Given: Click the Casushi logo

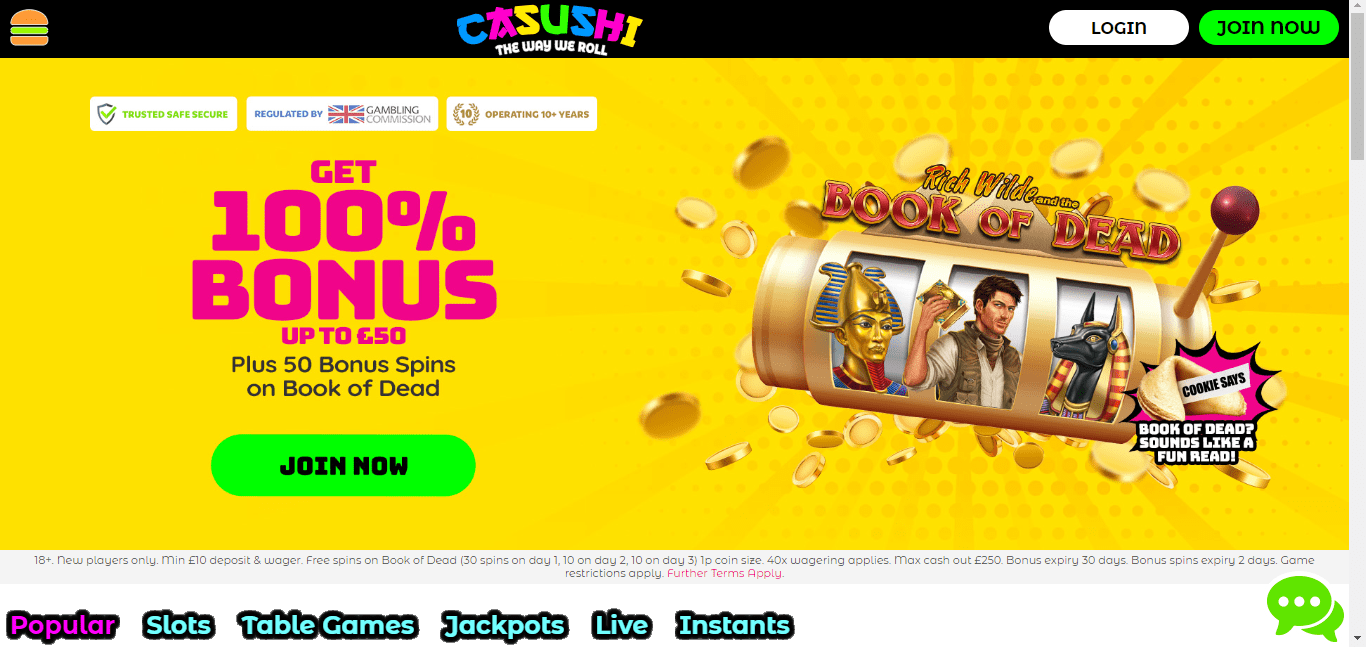Looking at the screenshot, I should [x=549, y=31].
